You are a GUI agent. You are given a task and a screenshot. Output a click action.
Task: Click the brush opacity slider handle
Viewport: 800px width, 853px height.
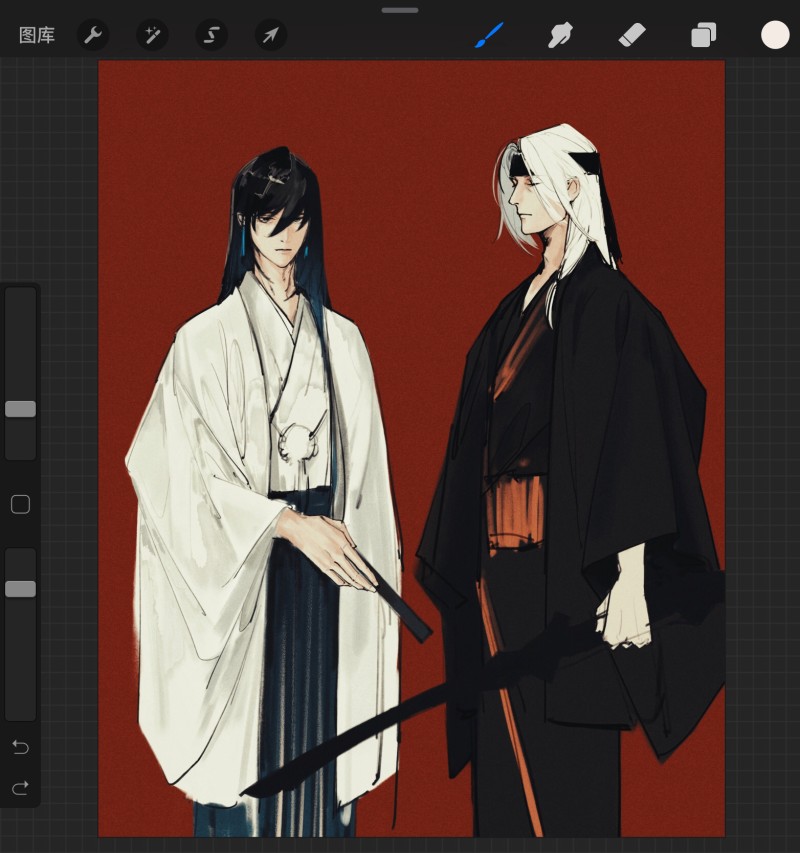[x=21, y=589]
